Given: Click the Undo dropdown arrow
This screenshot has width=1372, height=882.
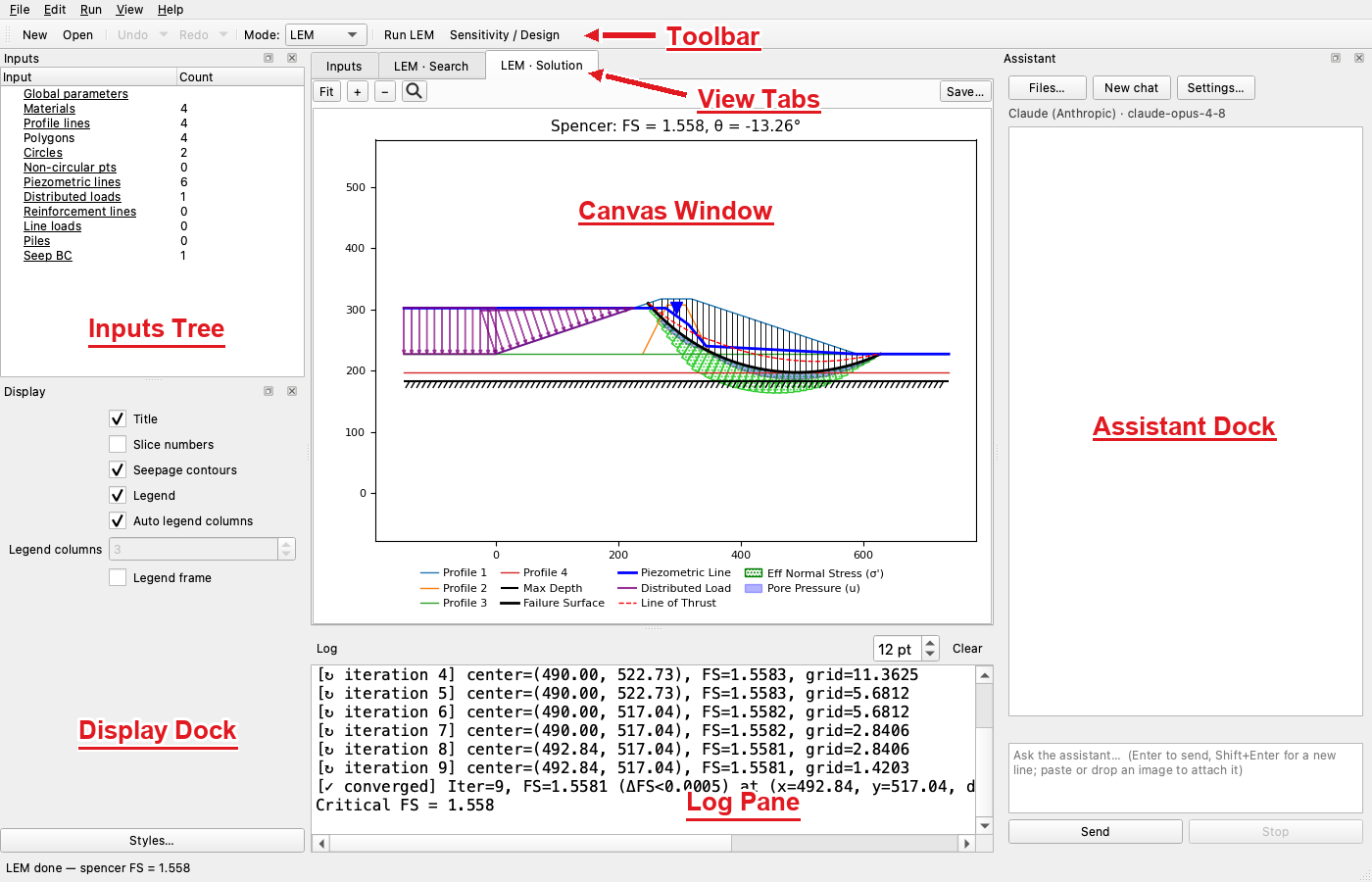Looking at the screenshot, I should [x=163, y=35].
